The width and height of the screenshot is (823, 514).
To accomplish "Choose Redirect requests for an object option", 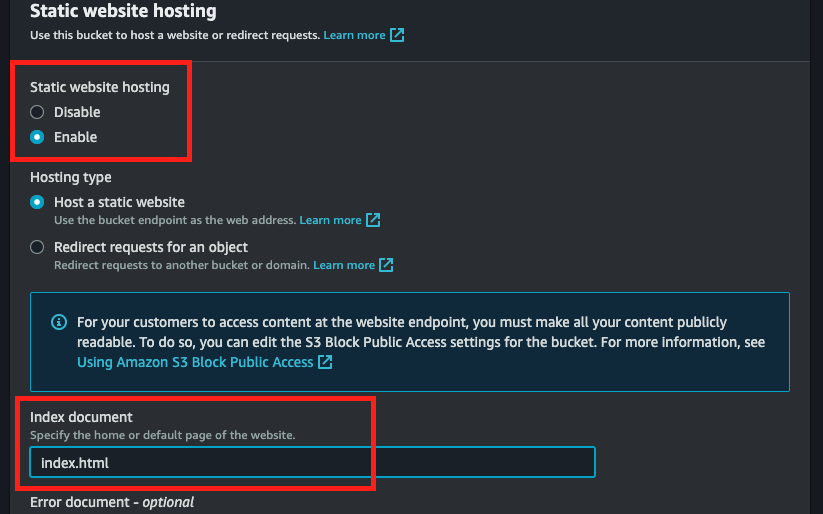I will (37, 247).
